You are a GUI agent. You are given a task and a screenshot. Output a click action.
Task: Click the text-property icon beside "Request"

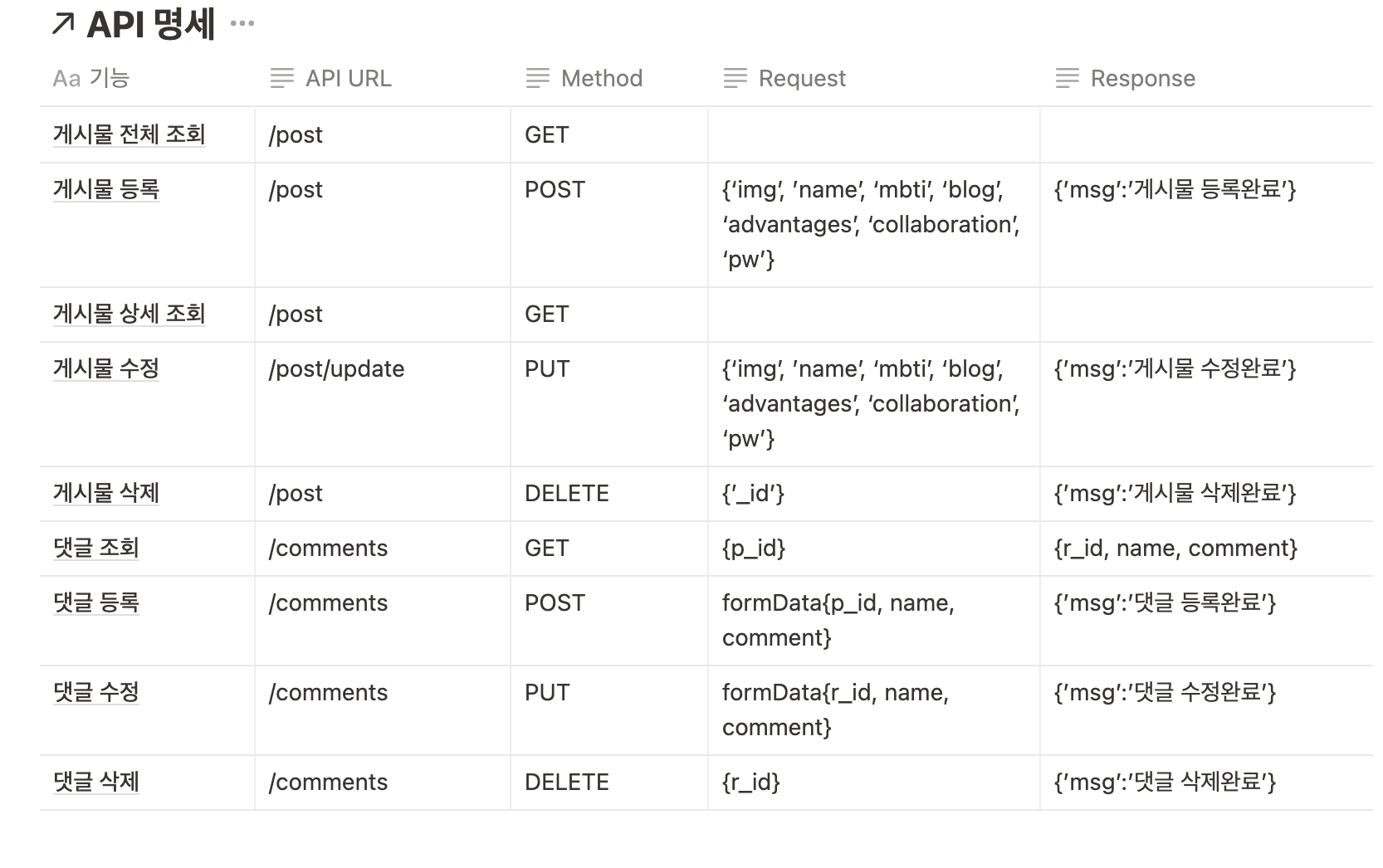735,78
